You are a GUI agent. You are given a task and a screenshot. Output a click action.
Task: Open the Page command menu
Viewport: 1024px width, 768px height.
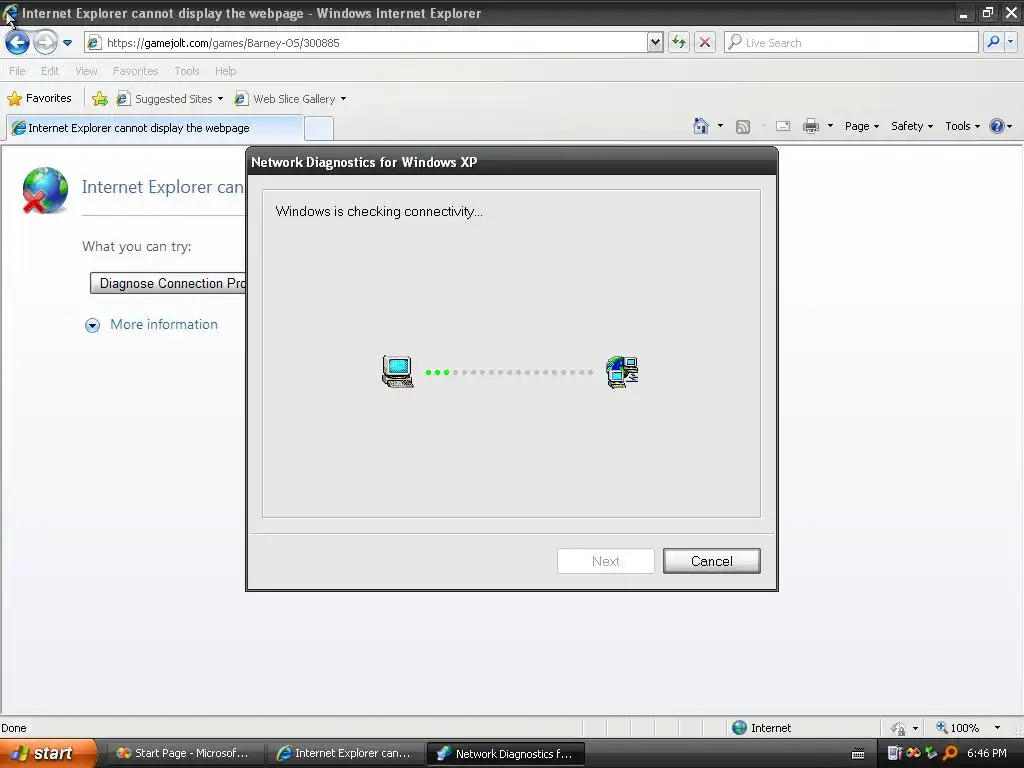(862, 126)
